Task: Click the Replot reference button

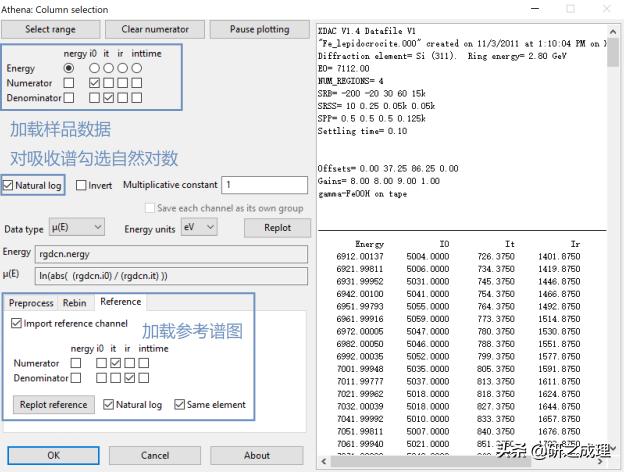Action: pos(54,405)
